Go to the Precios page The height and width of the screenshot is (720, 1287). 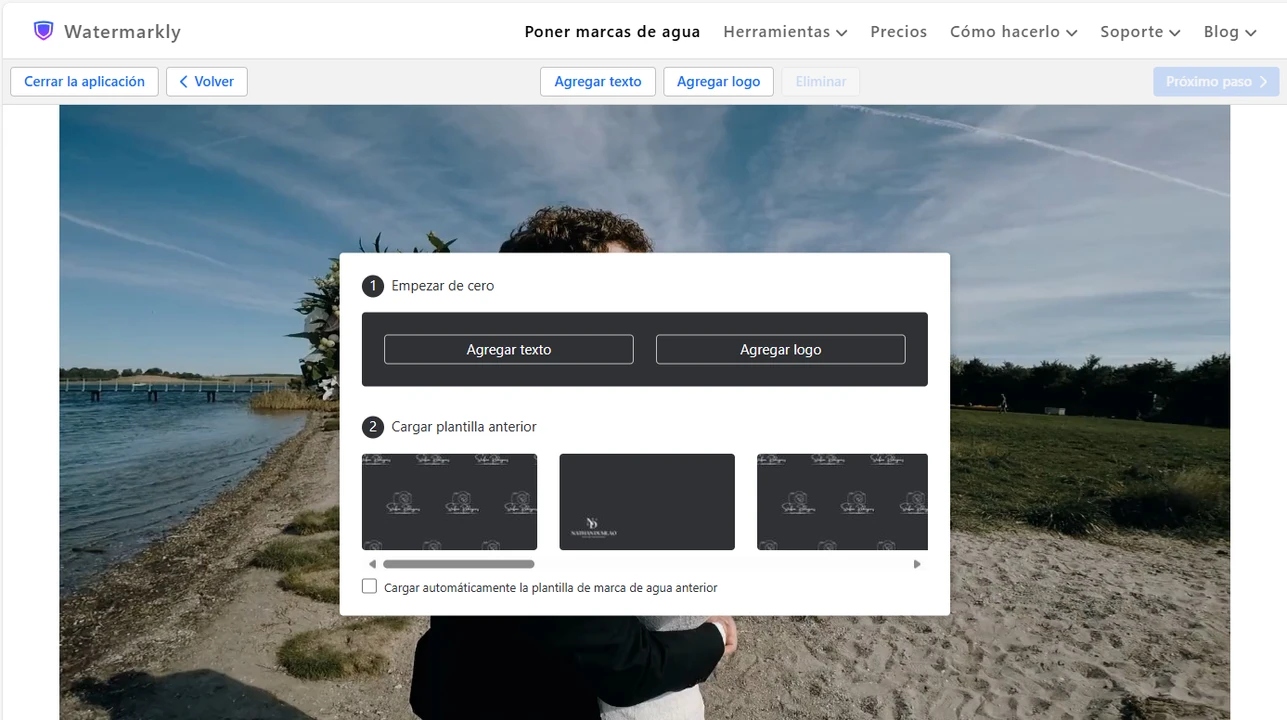[898, 32]
